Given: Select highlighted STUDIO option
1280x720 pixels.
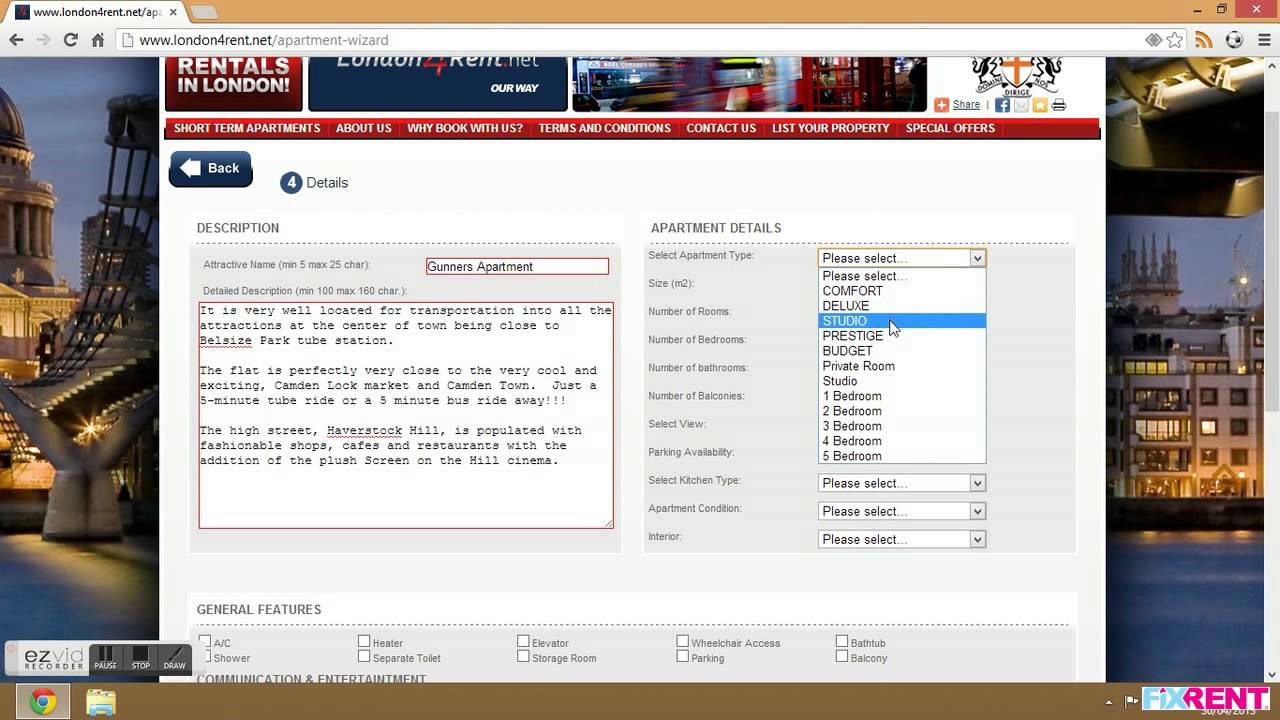Looking at the screenshot, I should pyautogui.click(x=902, y=321).
